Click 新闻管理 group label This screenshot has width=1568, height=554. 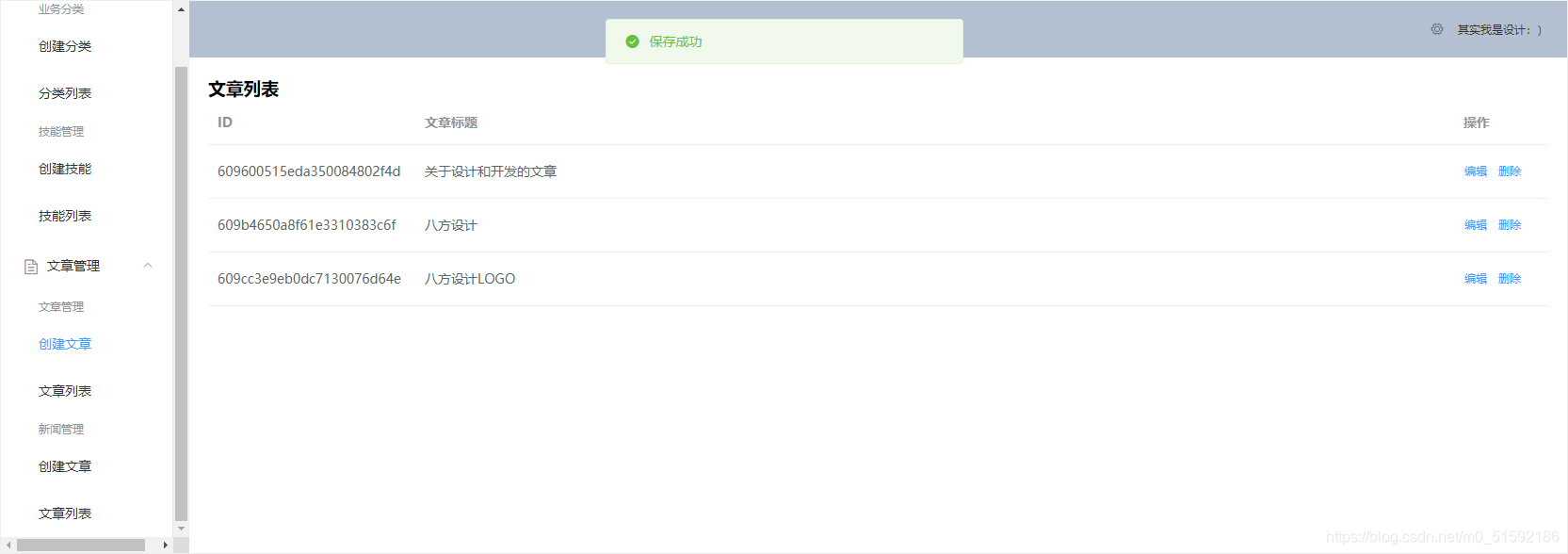[x=61, y=429]
